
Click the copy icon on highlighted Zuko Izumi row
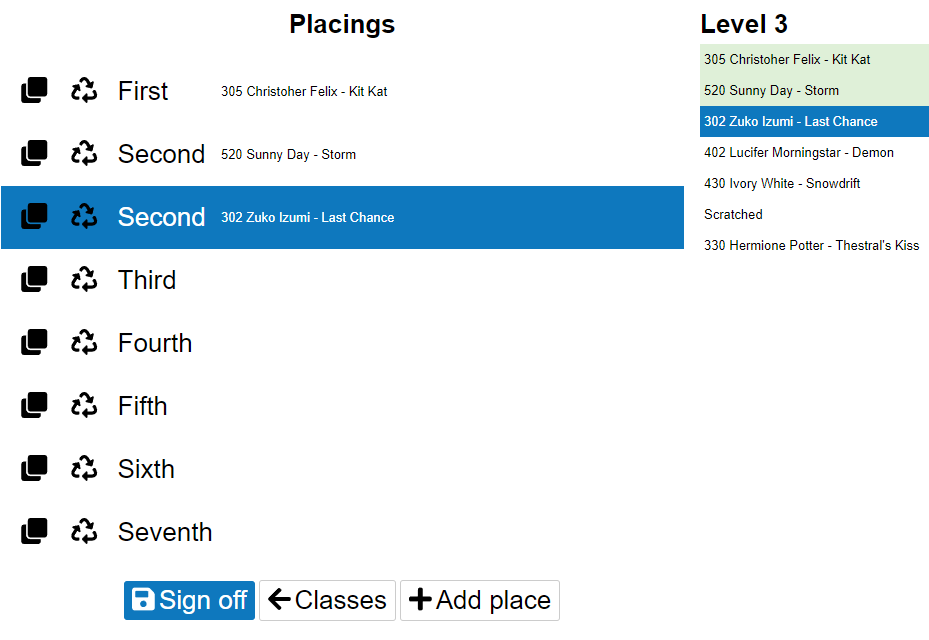pyautogui.click(x=34, y=217)
